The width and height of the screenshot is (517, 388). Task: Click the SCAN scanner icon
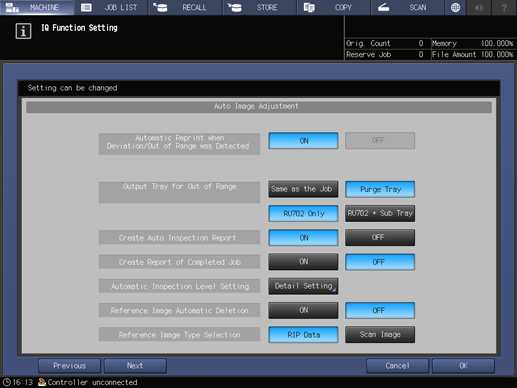point(383,7)
